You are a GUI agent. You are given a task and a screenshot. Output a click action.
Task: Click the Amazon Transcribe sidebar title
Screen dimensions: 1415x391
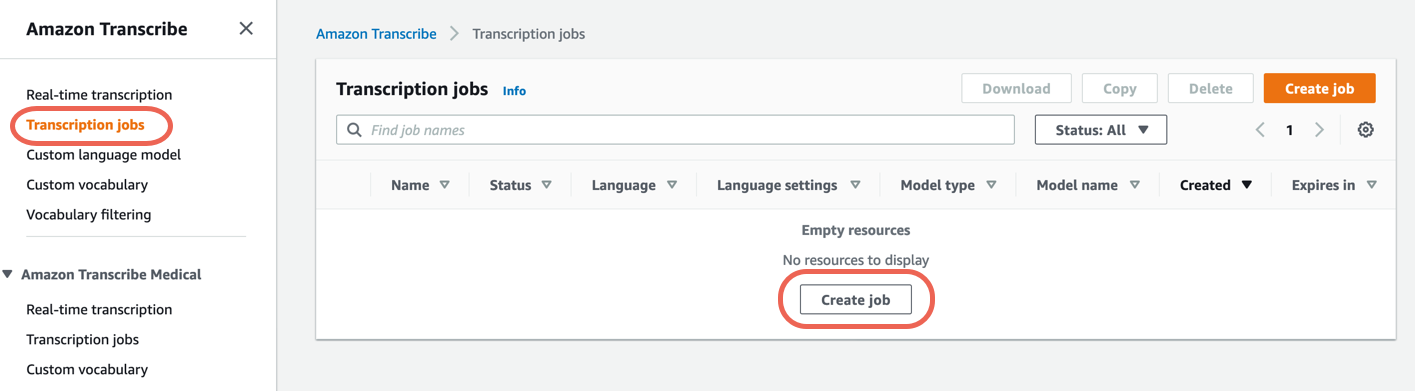tap(107, 29)
